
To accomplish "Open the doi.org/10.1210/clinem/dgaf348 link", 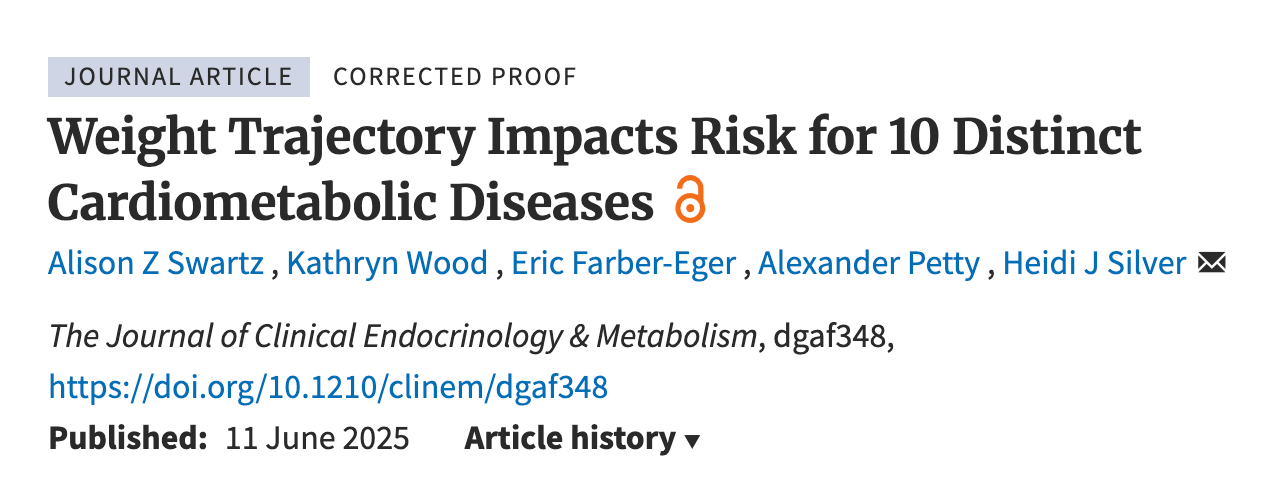I will point(328,387).
